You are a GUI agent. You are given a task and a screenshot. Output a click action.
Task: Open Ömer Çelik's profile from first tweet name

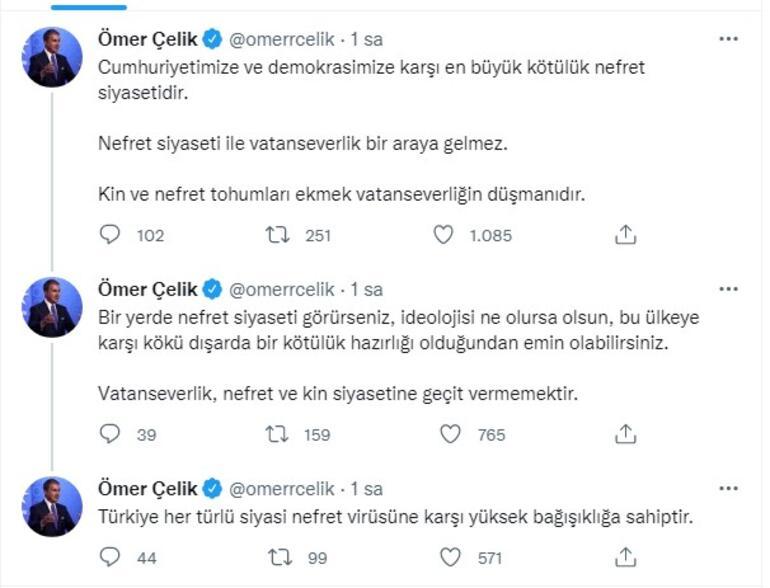149,40
